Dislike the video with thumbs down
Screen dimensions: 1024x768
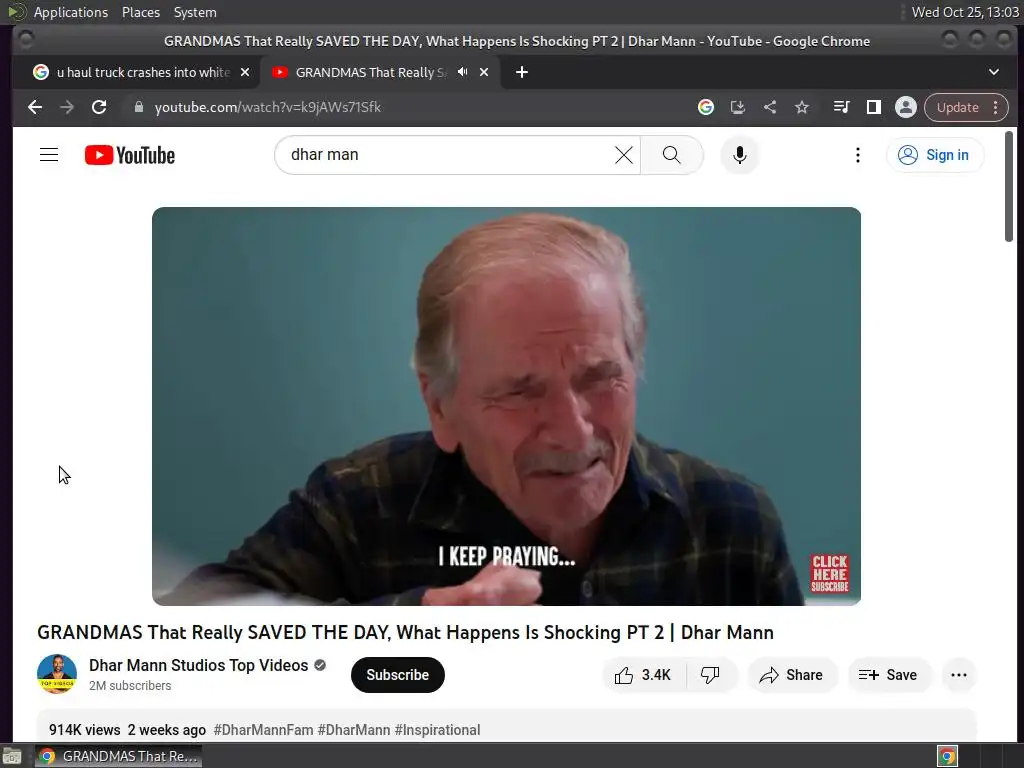point(711,675)
